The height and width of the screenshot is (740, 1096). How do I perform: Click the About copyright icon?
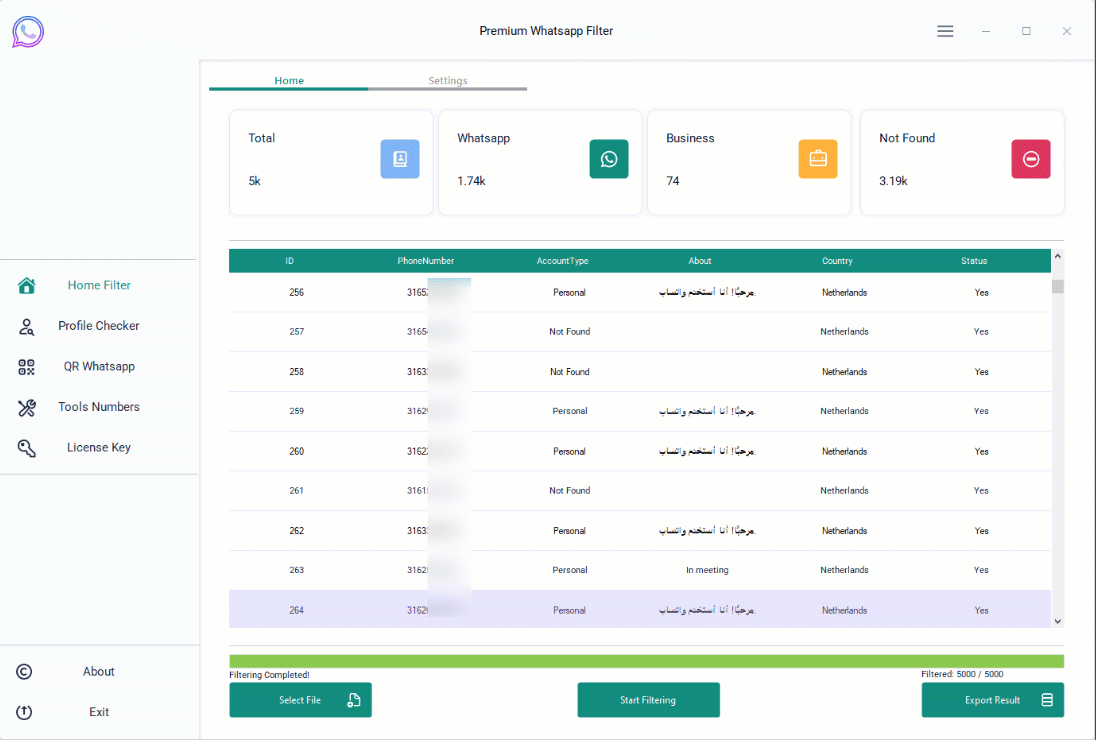[24, 672]
